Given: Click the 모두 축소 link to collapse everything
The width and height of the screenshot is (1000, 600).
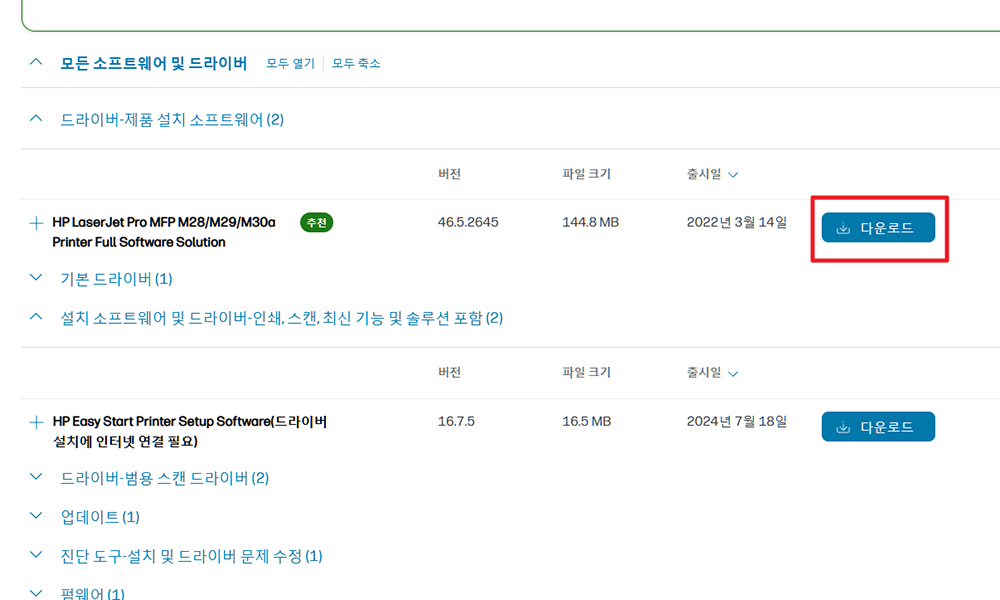Looking at the screenshot, I should point(357,62).
